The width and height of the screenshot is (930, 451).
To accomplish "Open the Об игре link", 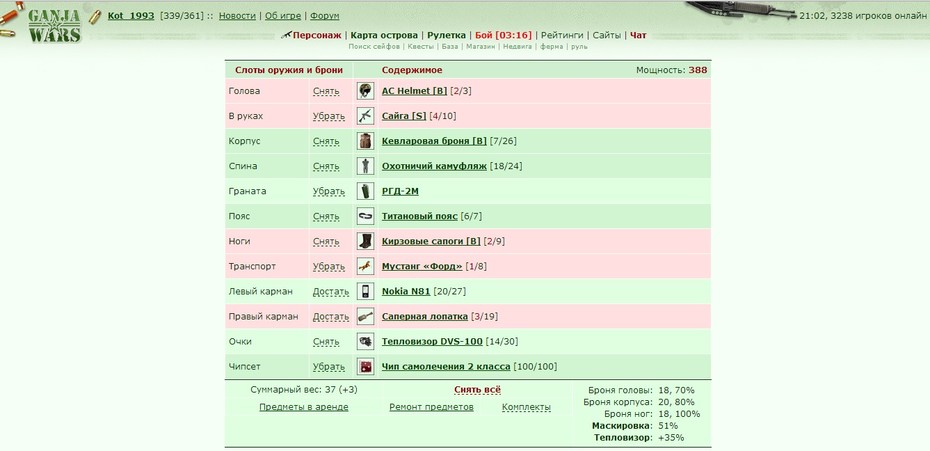I will (283, 16).
